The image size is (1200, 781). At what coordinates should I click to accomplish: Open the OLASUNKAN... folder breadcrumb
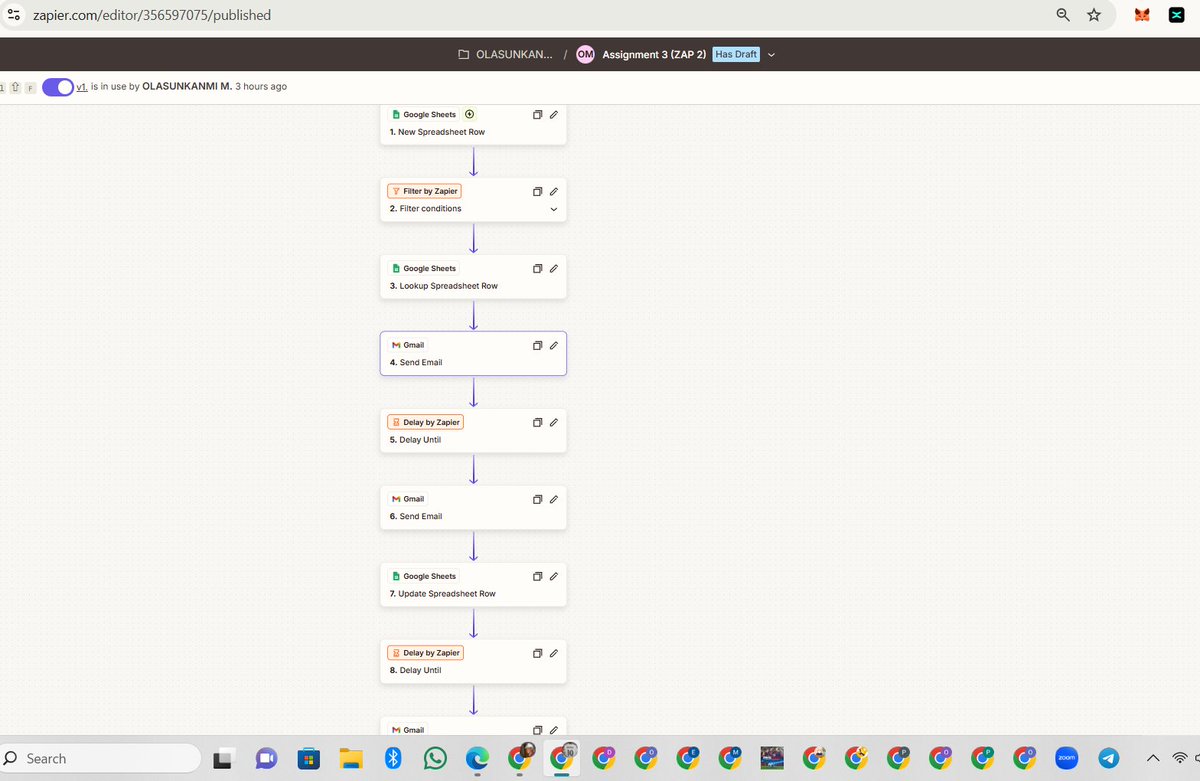pos(505,54)
